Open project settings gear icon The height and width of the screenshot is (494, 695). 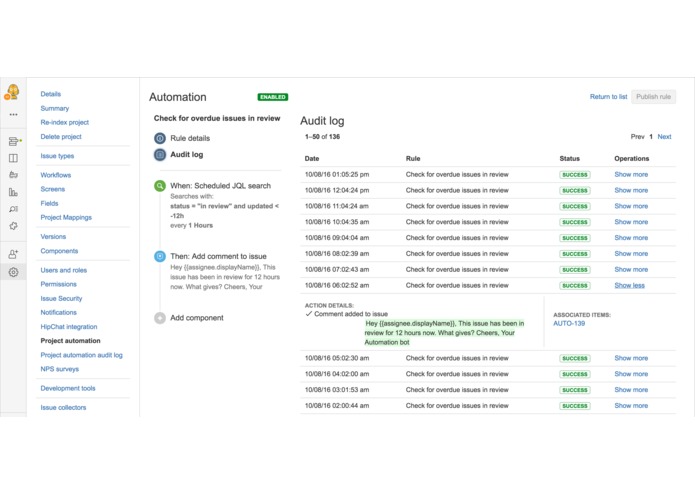click(x=13, y=272)
